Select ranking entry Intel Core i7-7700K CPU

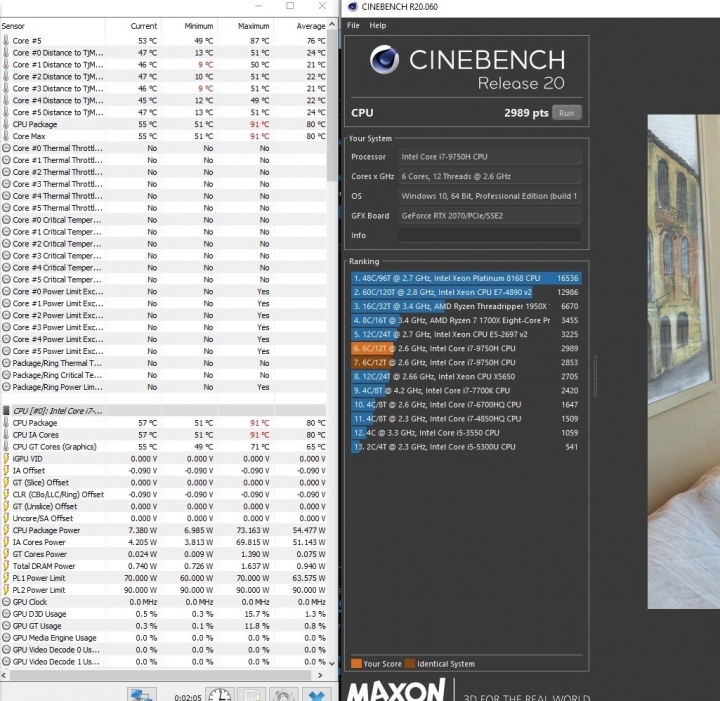[x=466, y=391]
